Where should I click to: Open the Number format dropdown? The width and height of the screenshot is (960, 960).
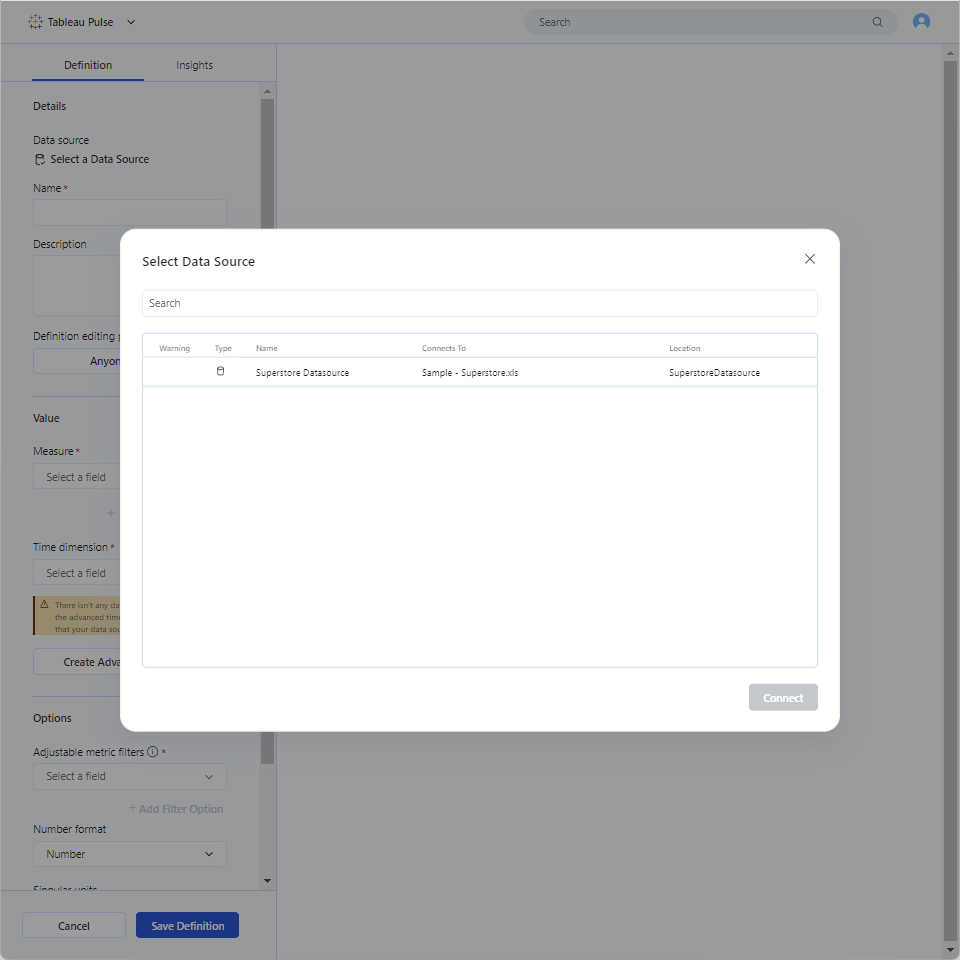point(130,854)
